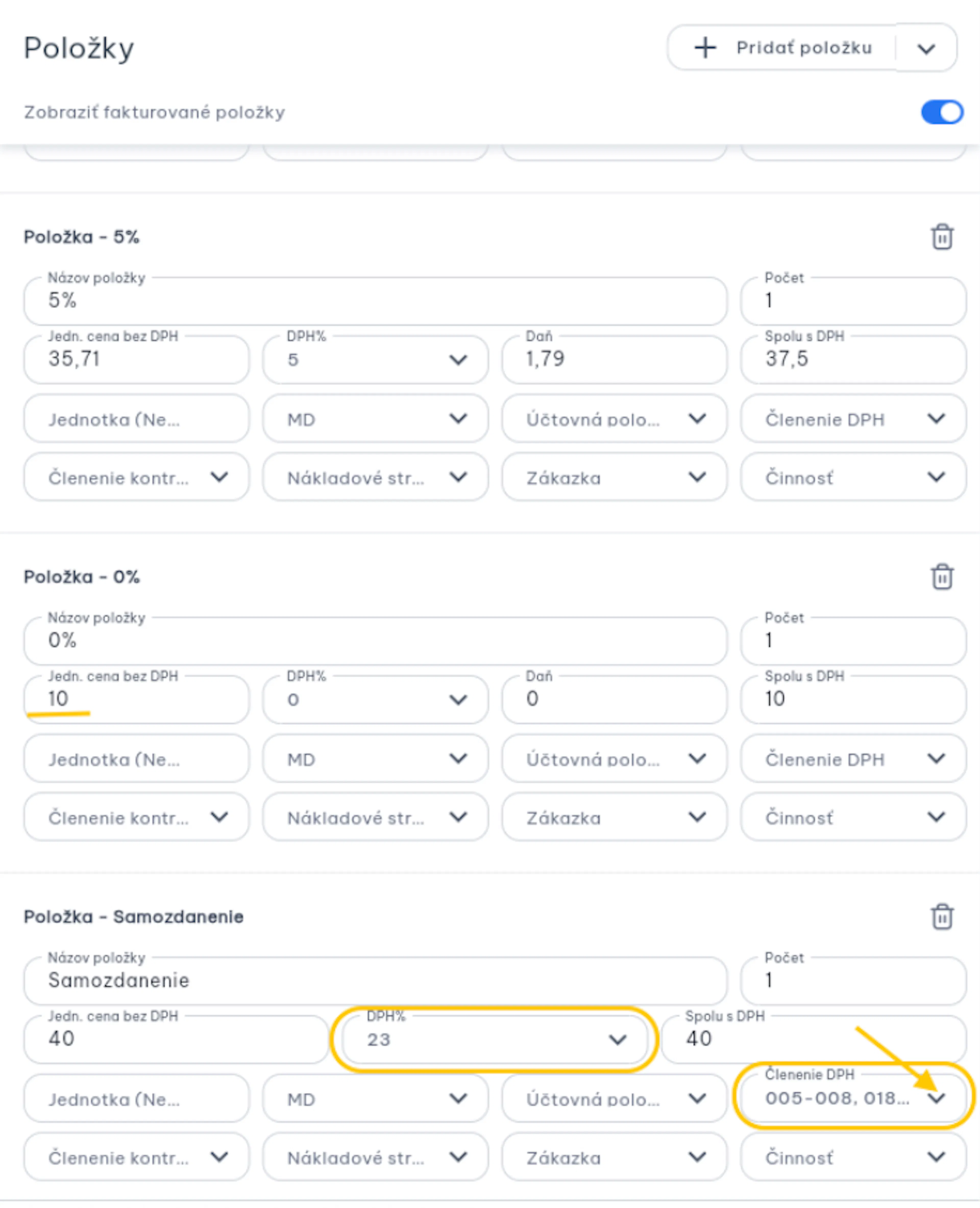Open Členenie kontr... dropdown in 0% item

tap(136, 817)
